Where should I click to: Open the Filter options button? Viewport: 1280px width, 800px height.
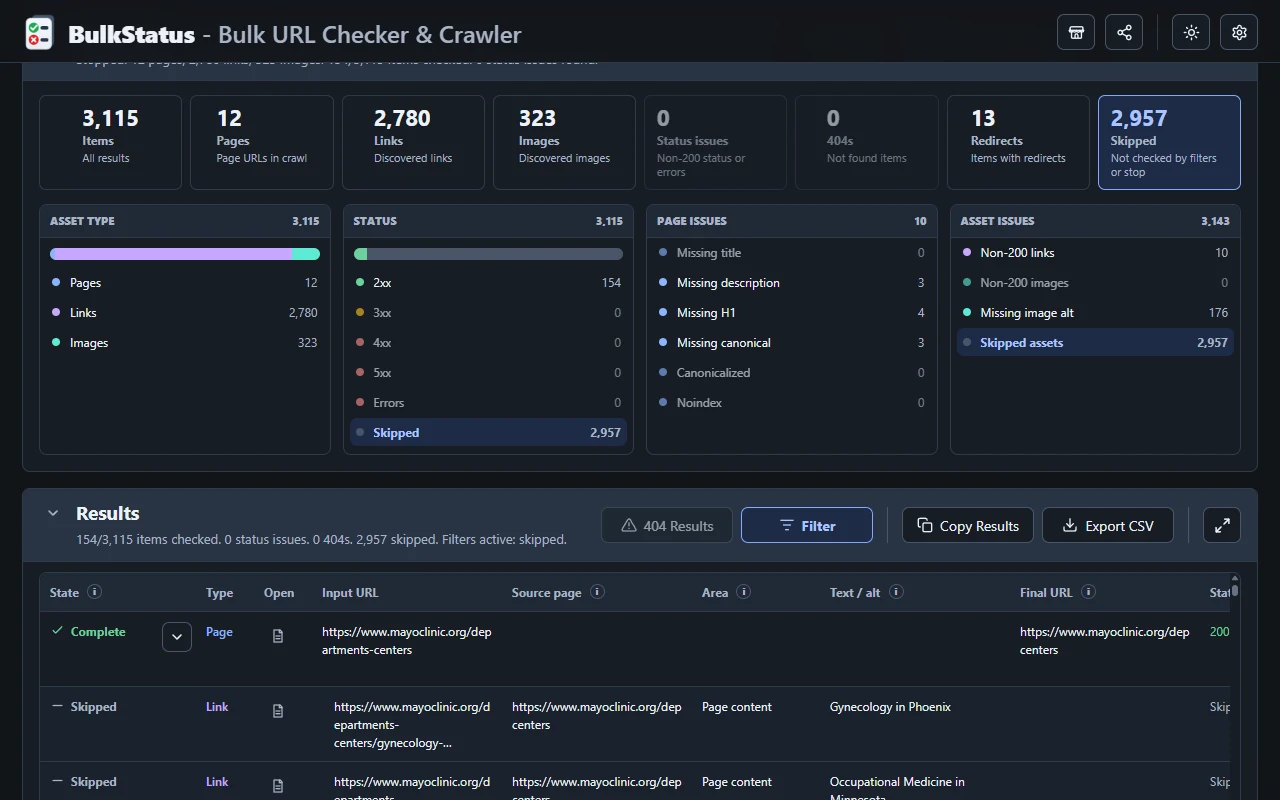(807, 525)
